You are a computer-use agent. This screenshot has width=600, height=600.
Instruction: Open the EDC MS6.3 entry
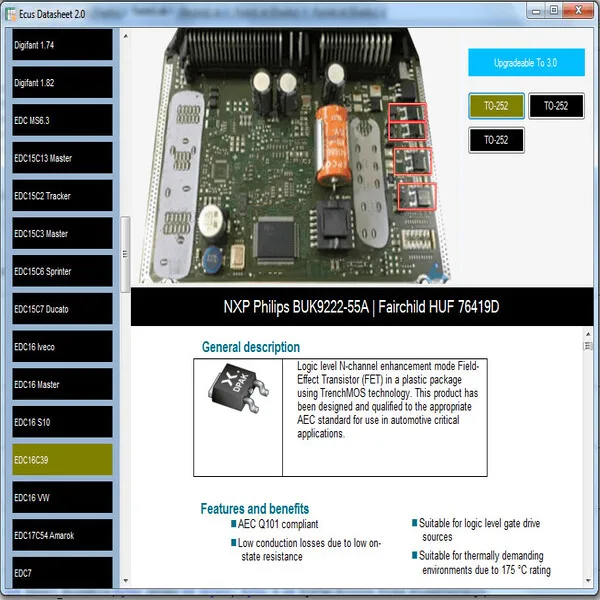(x=62, y=121)
